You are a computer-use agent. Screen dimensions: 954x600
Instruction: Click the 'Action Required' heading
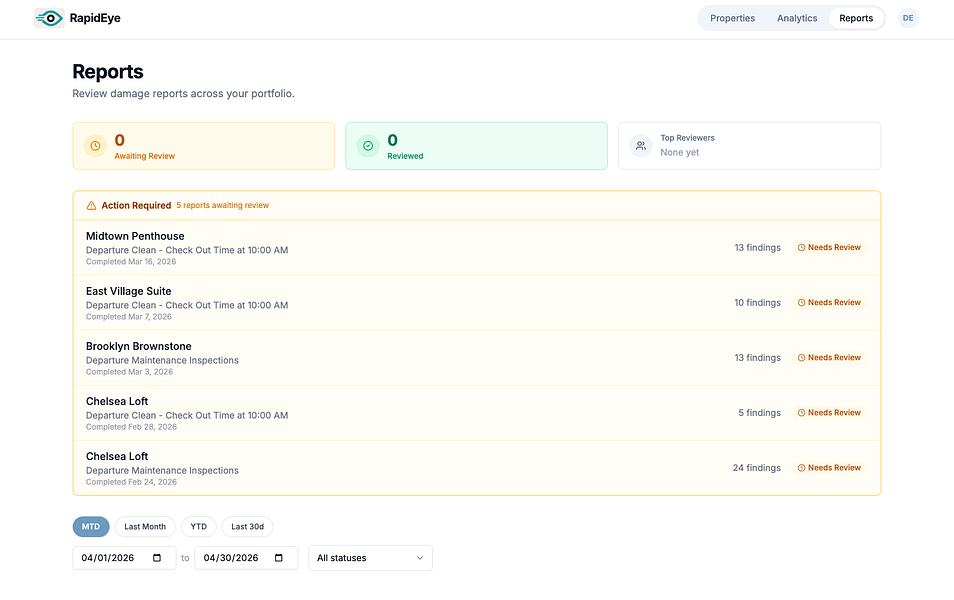[x=136, y=206]
